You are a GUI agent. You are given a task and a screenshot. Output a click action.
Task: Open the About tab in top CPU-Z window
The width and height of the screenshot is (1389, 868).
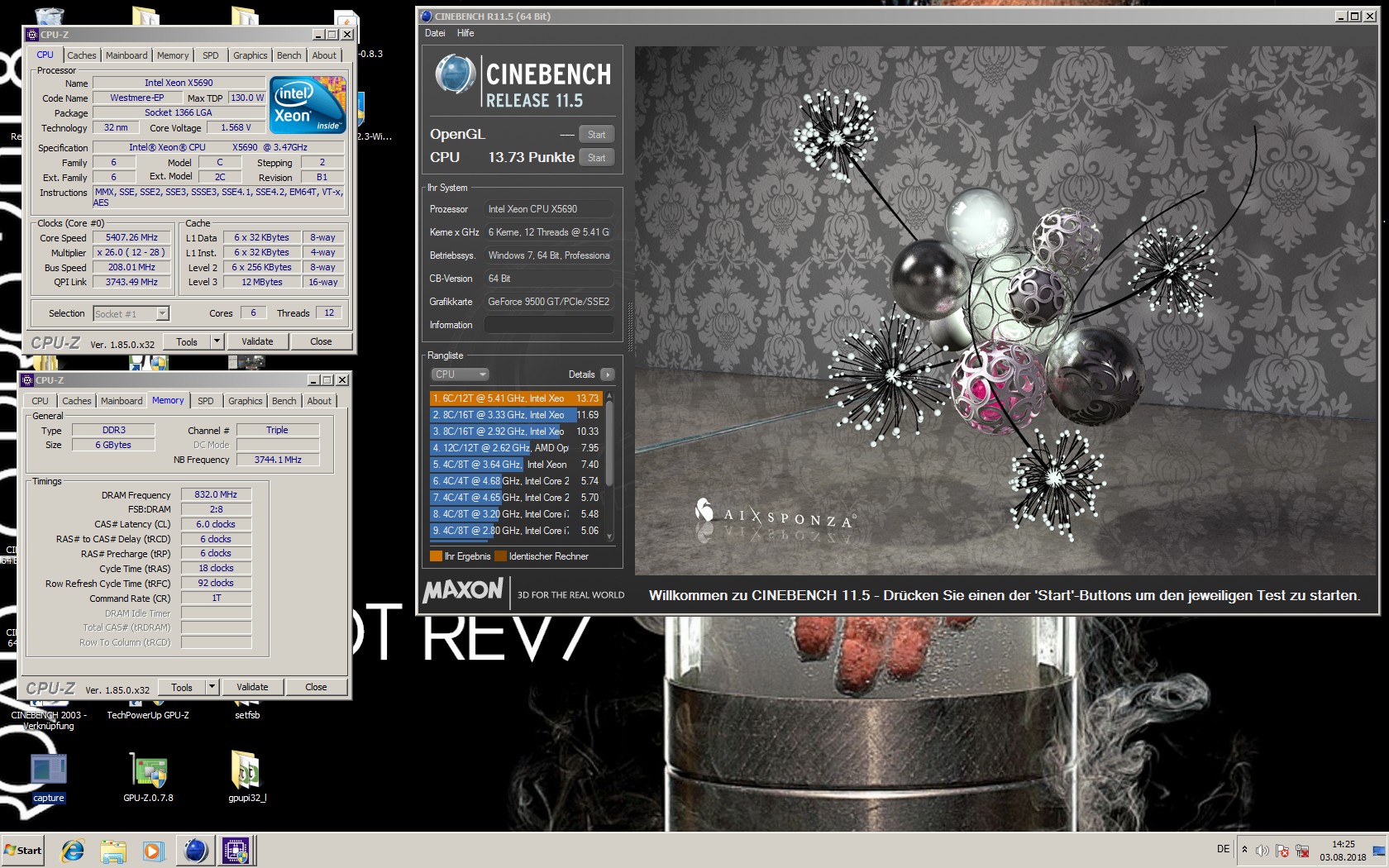[x=324, y=55]
